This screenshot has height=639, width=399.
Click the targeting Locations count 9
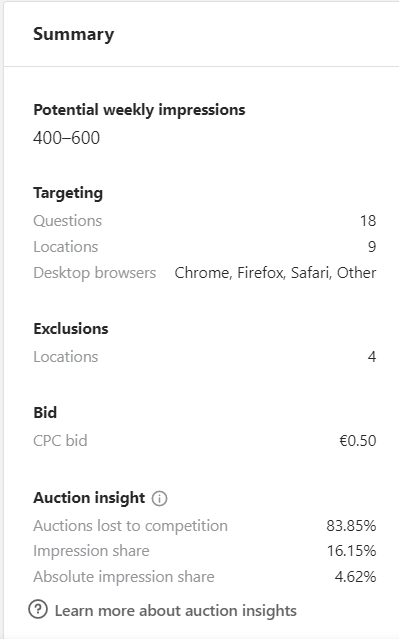tap(372, 247)
